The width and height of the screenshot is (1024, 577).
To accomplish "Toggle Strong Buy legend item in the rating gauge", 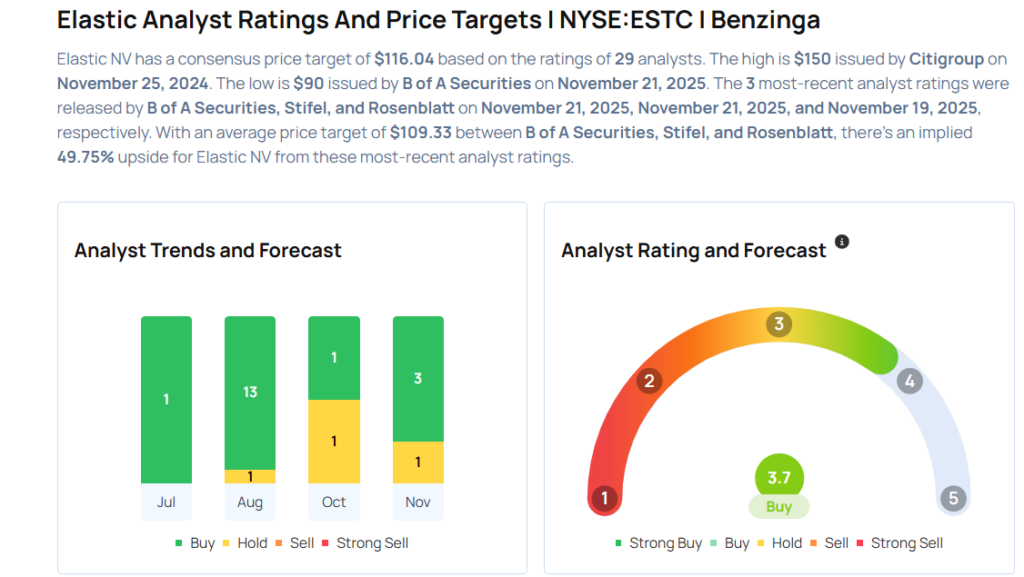I will pos(658,543).
